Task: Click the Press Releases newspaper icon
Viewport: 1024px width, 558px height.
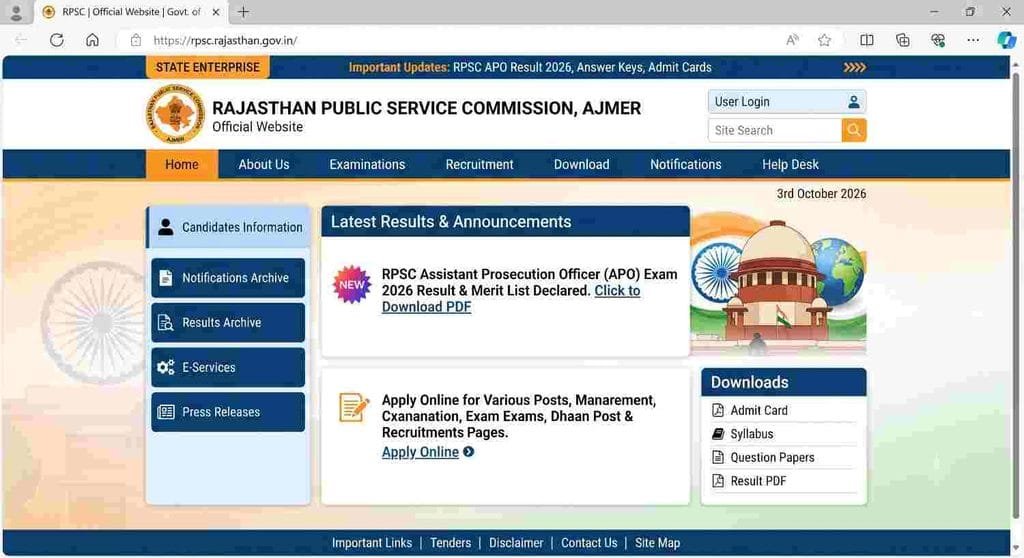Action: (166, 412)
